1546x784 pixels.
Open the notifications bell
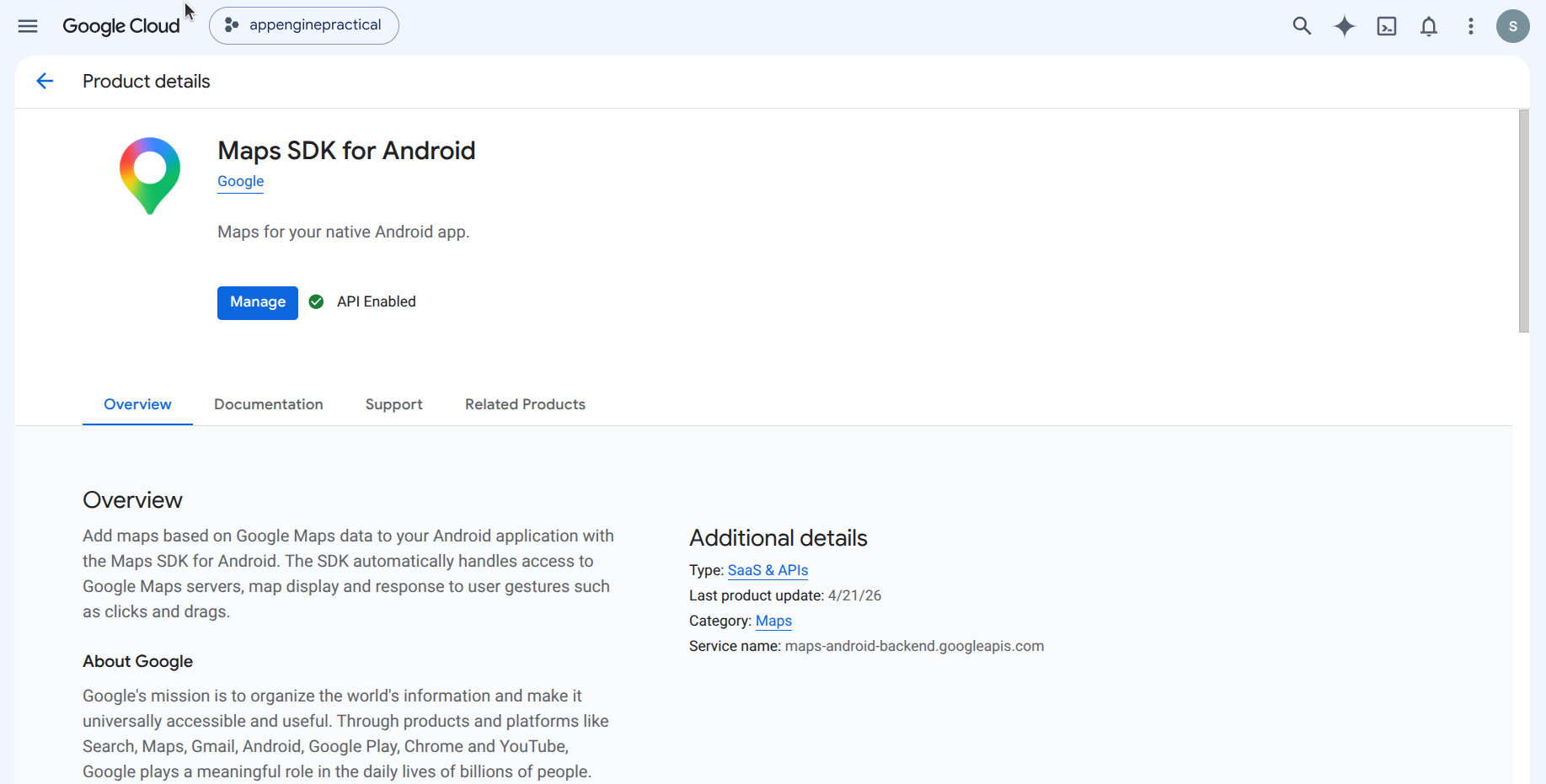1429,26
